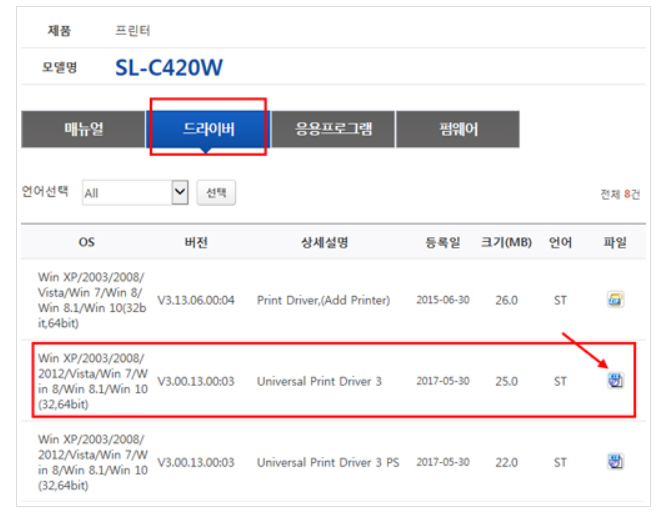Open the 매뉴얼 tab
Image resolution: width=656 pixels, height=518 pixels.
click(x=83, y=129)
